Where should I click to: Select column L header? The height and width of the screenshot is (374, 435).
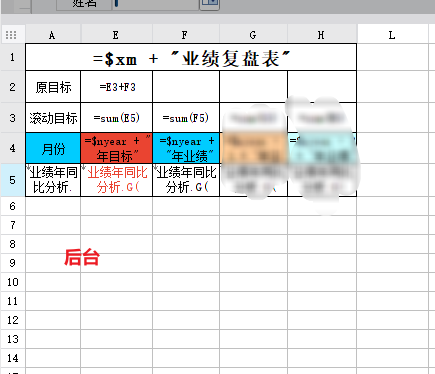392,35
